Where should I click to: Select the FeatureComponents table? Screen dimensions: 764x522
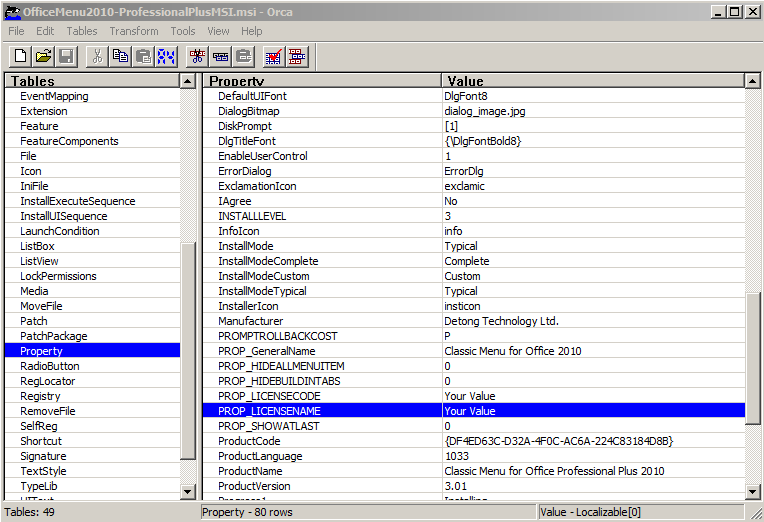pyautogui.click(x=69, y=141)
